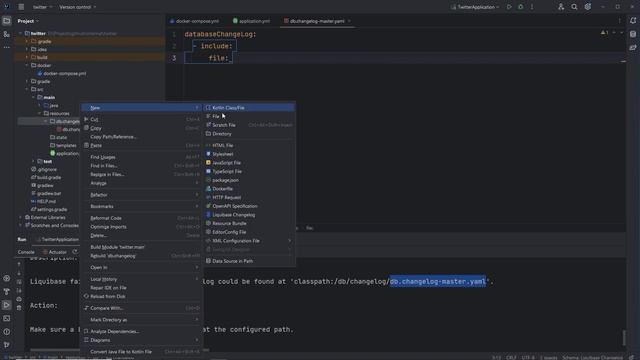
Task: Select TwitterApplication run tab
Action: coord(57,239)
